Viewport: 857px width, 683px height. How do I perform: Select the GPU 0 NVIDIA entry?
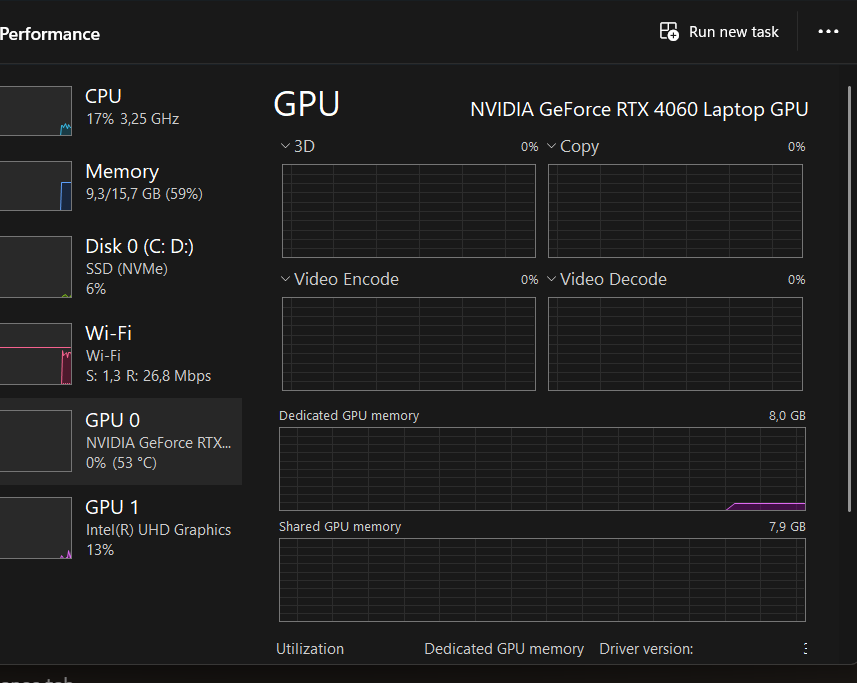[121, 441]
